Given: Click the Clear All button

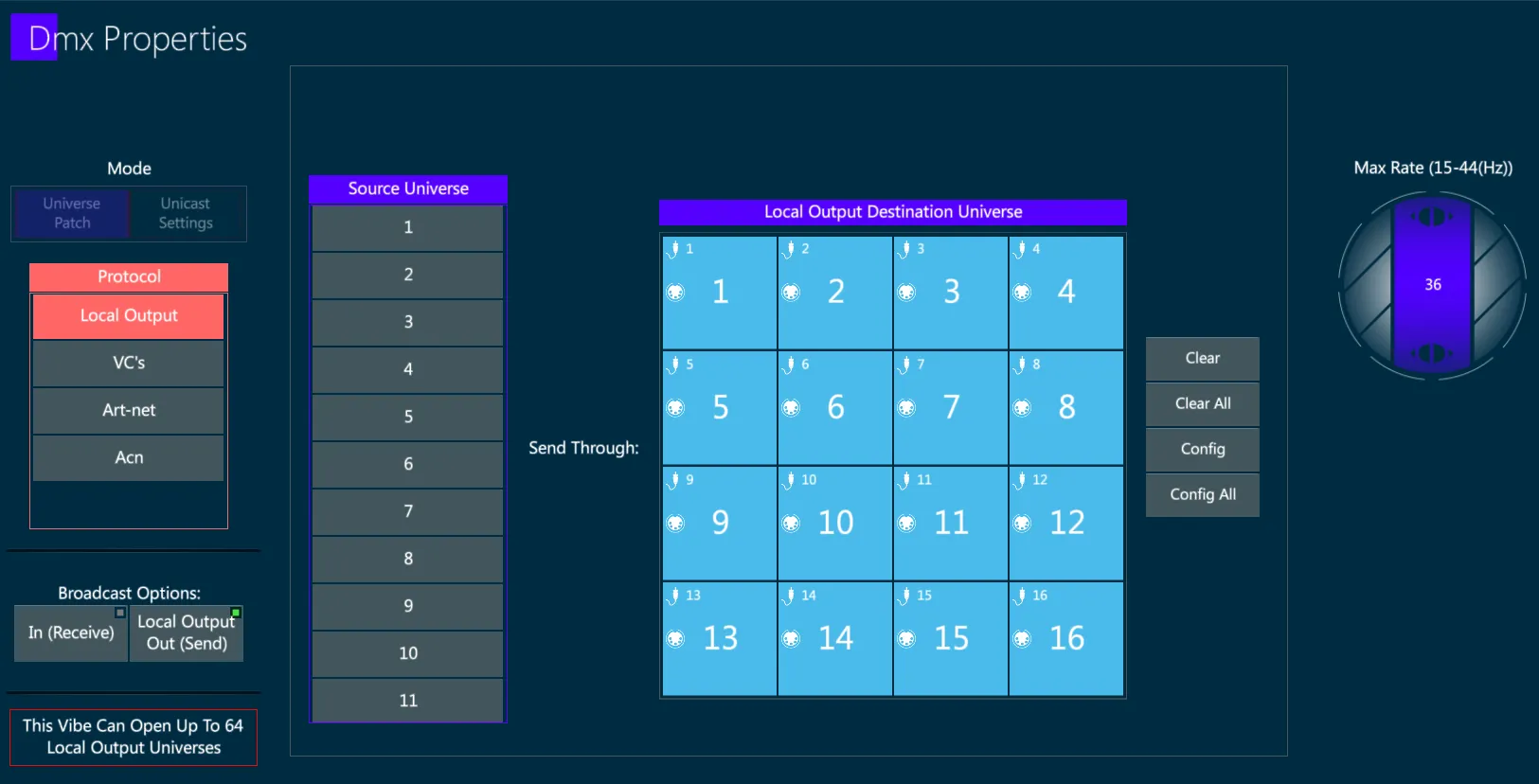Looking at the screenshot, I should [1203, 403].
